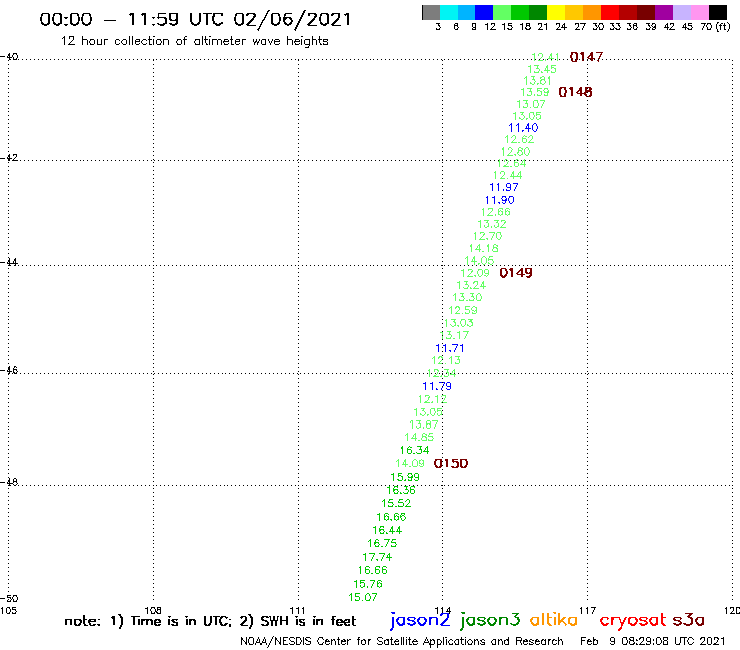740x650 pixels.
Task: Click the subtitle "12 hour collection of altimeter wave heights"
Action: pos(194,41)
